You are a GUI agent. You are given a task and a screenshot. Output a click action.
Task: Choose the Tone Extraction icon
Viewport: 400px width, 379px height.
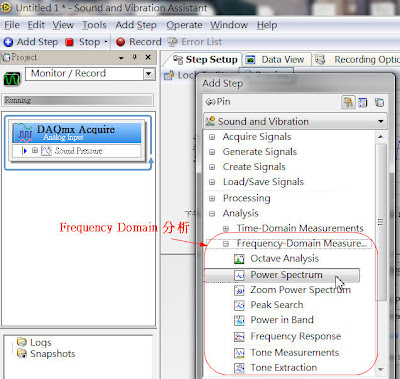pyautogui.click(x=239, y=368)
